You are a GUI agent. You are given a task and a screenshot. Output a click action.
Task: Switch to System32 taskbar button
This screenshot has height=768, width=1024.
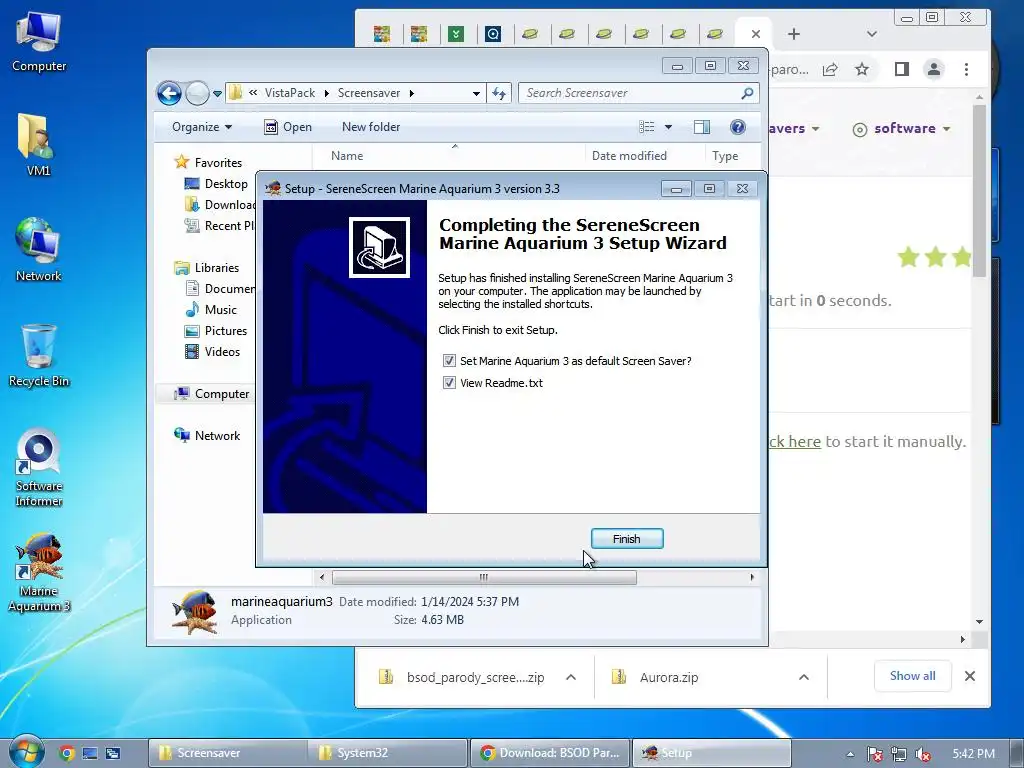[388, 753]
